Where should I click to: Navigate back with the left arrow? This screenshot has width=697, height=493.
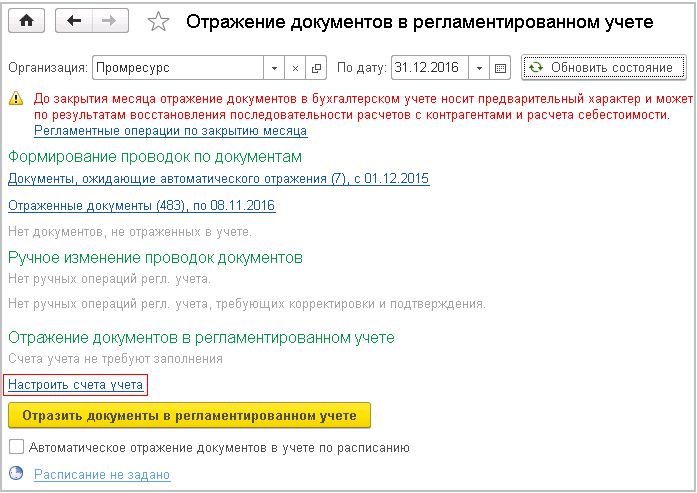click(x=74, y=21)
